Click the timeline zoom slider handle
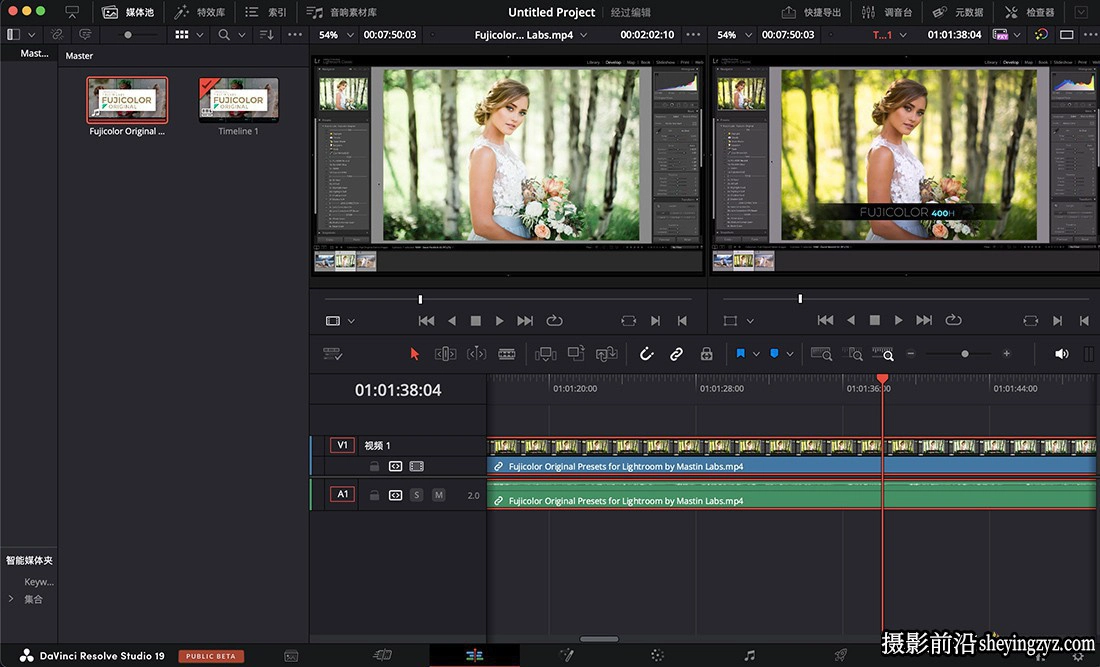1100x667 pixels. pos(965,354)
